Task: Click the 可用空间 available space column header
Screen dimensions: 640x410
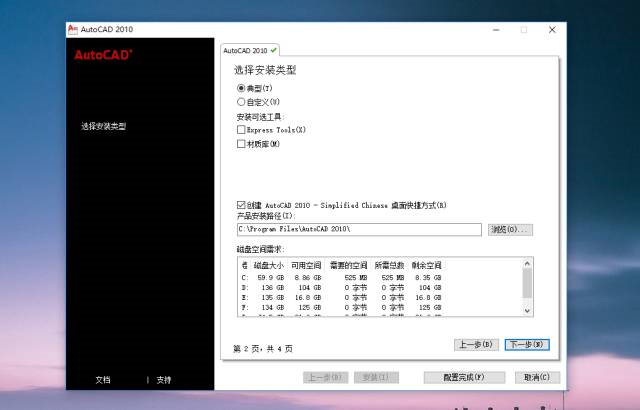Action: (306, 265)
